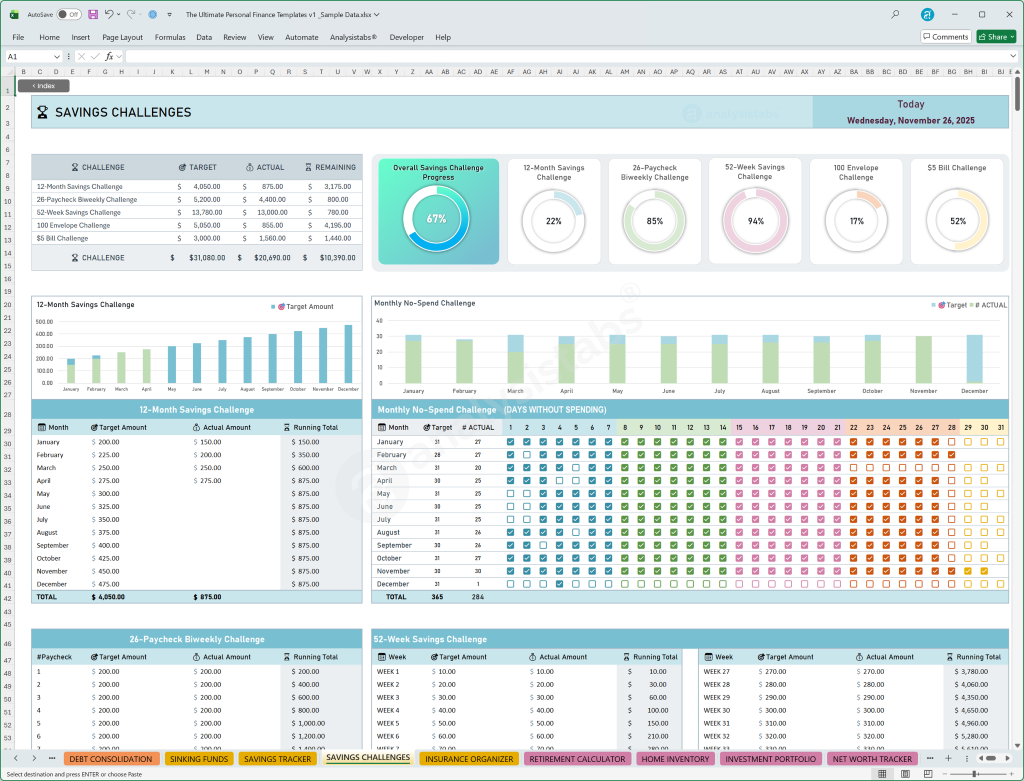1024x781 pixels.
Task: Click the Insert Function fx icon
Action: 110,57
